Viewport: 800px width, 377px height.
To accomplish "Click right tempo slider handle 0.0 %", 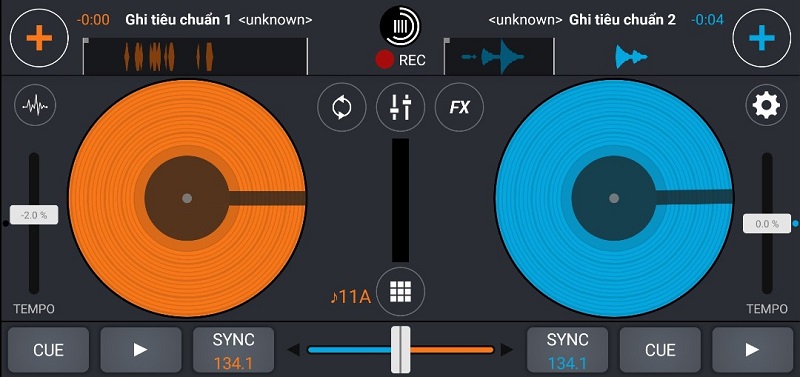I will coord(767,223).
